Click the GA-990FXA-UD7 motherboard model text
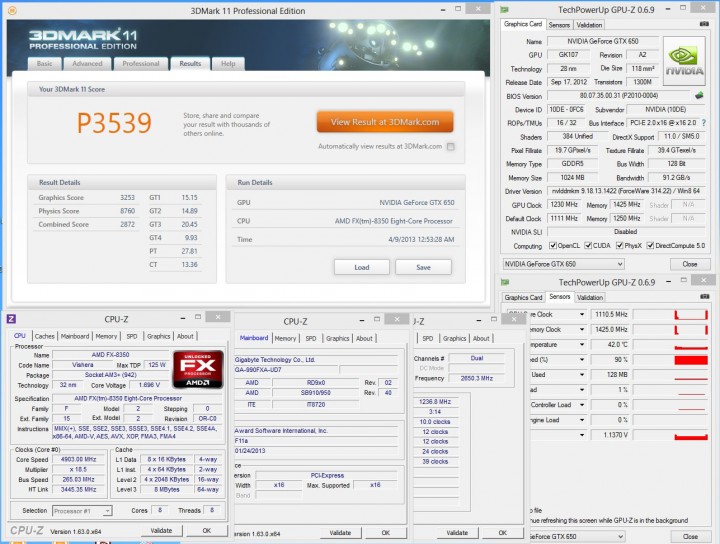 coord(258,370)
